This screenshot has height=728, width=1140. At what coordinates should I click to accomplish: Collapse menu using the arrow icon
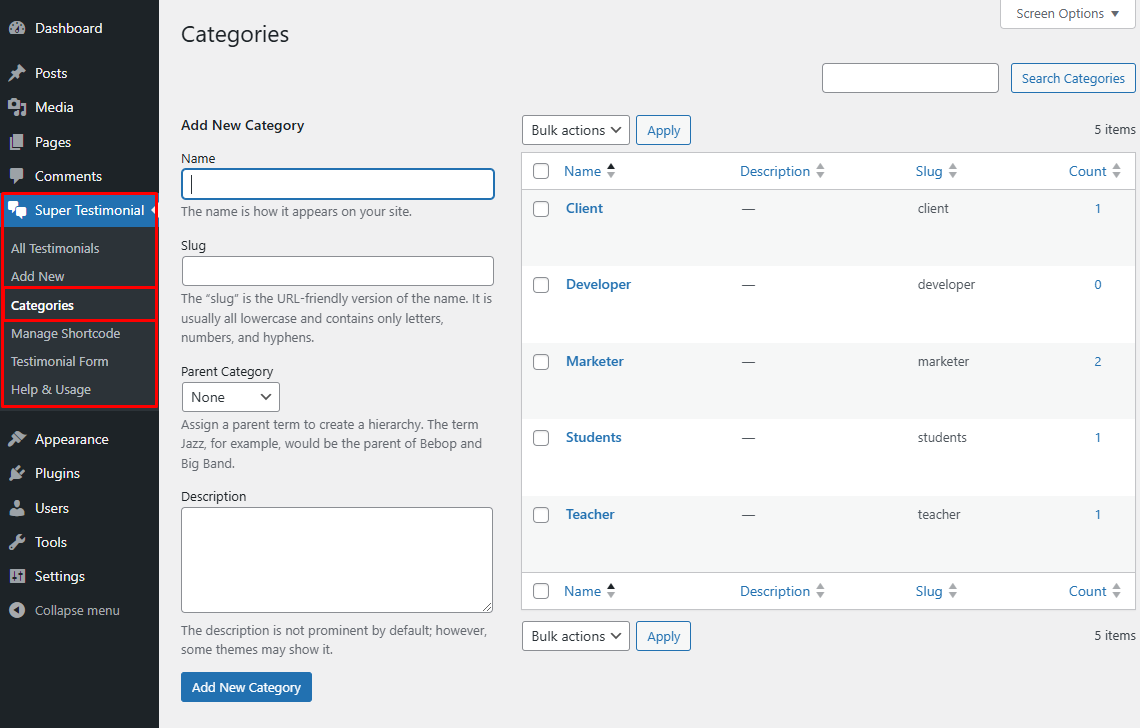pos(17,610)
